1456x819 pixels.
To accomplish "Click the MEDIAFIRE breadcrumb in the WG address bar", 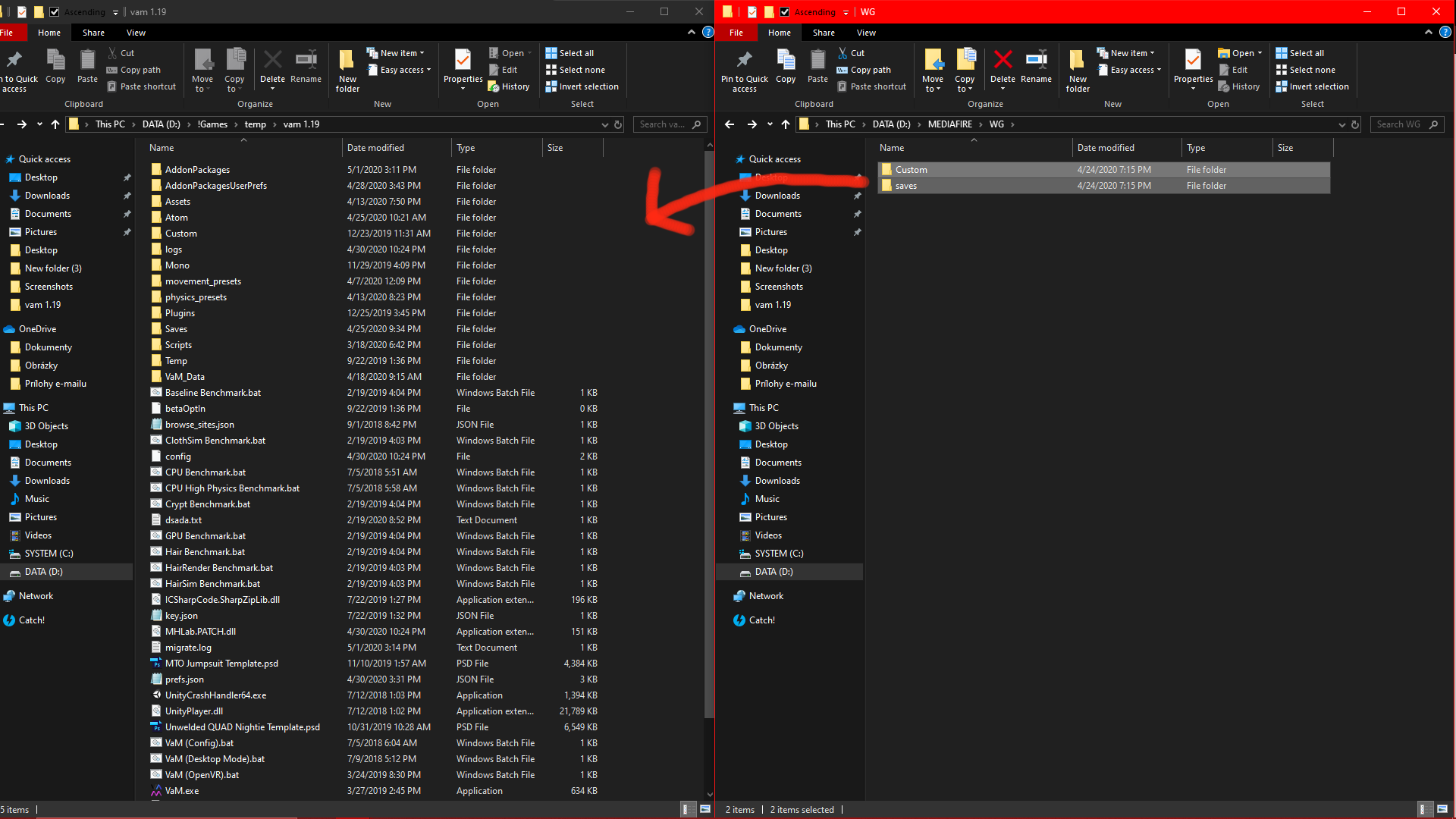I will pyautogui.click(x=949, y=124).
